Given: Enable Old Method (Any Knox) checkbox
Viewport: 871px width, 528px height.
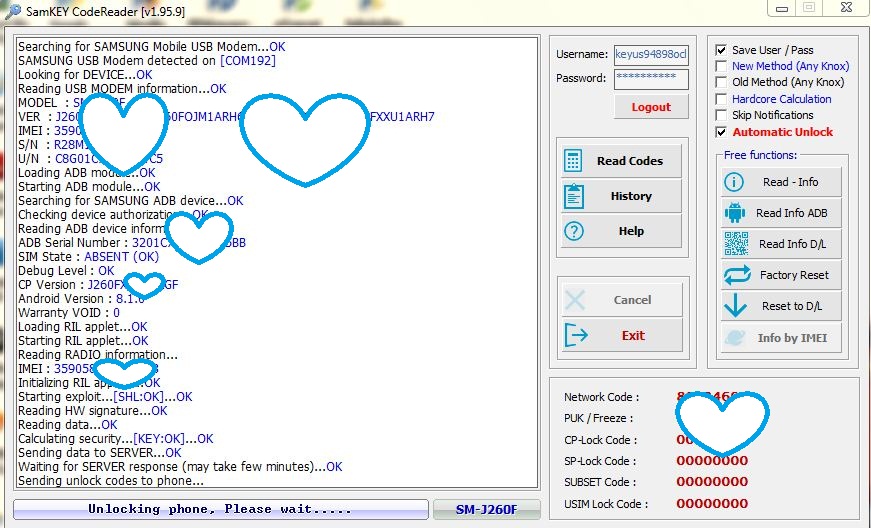Looking at the screenshot, I should pos(721,82).
